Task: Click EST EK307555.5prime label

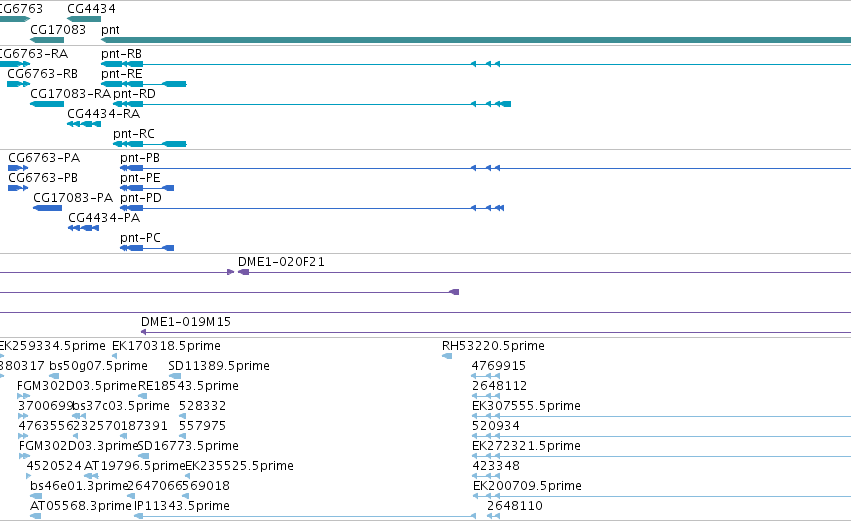Action: click(526, 406)
